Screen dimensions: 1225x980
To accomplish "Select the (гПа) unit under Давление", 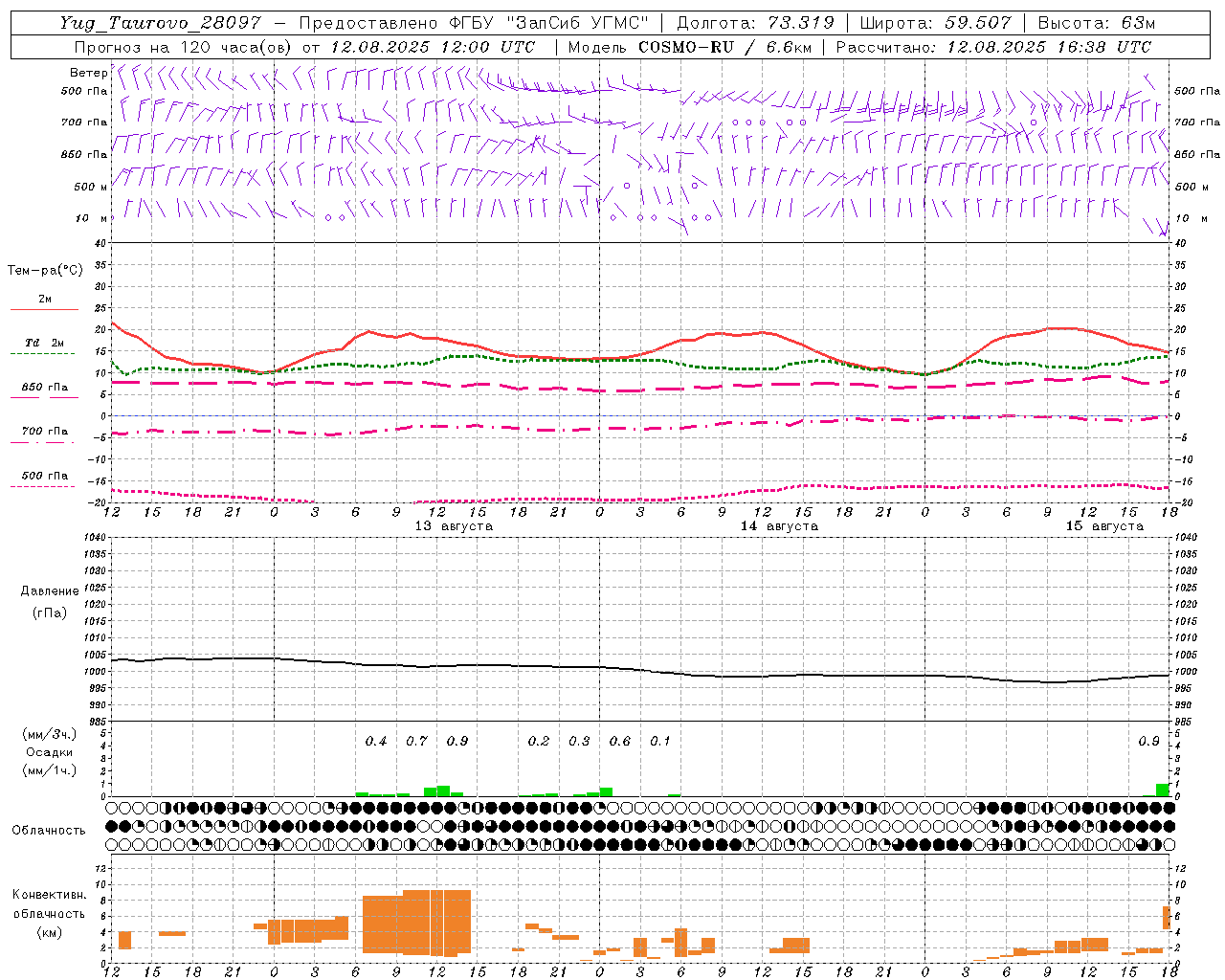I will click(x=50, y=612).
